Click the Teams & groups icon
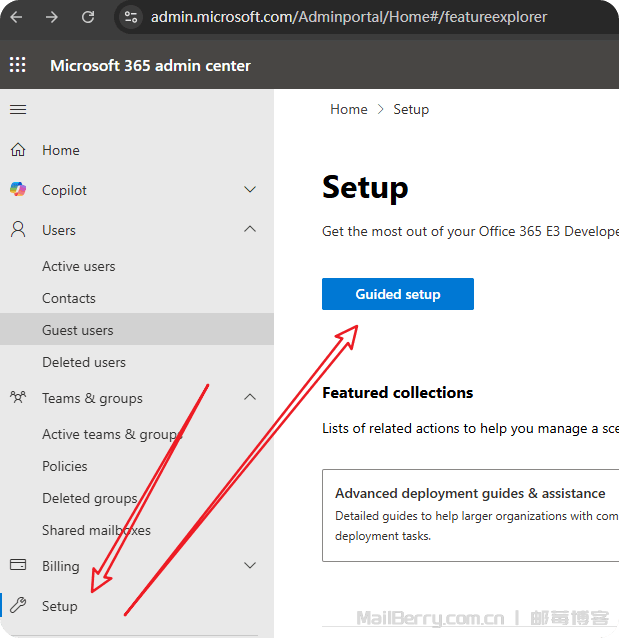Screen dimensions: 619x638 18,398
